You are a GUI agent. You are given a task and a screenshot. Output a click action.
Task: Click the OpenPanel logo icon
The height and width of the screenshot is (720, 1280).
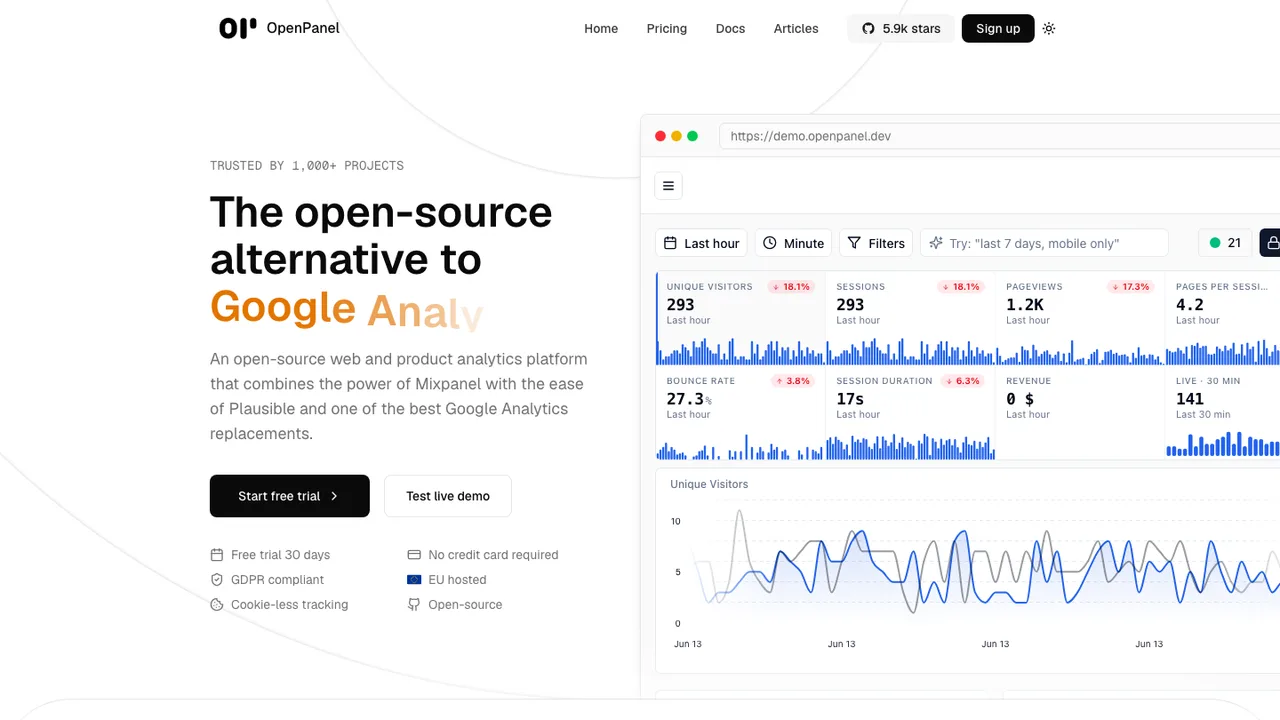coord(238,28)
